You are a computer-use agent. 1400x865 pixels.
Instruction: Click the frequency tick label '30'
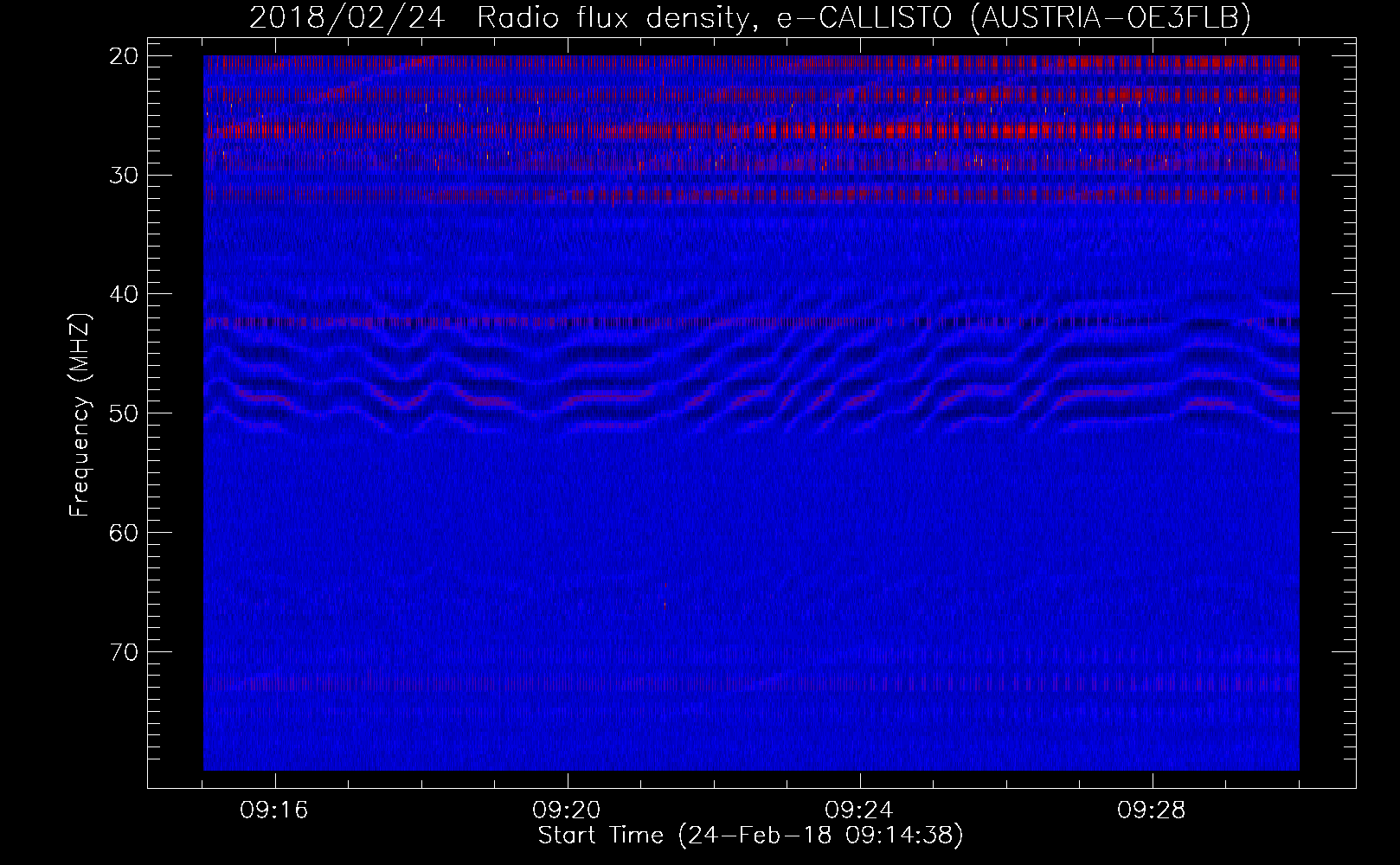(124, 175)
